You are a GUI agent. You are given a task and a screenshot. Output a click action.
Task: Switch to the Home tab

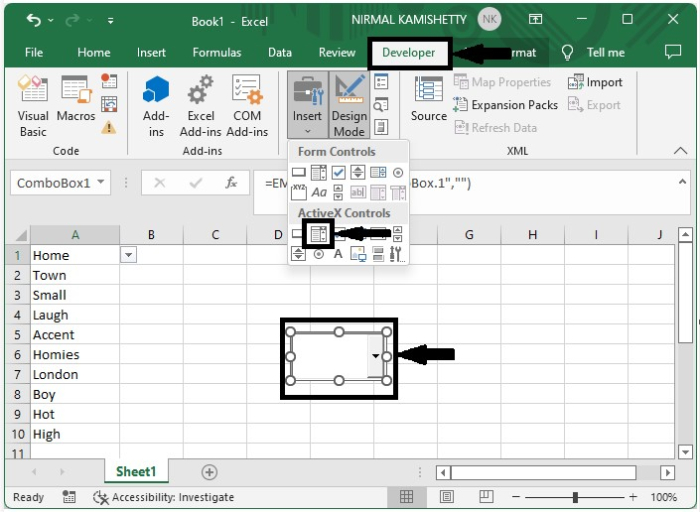[x=94, y=53]
